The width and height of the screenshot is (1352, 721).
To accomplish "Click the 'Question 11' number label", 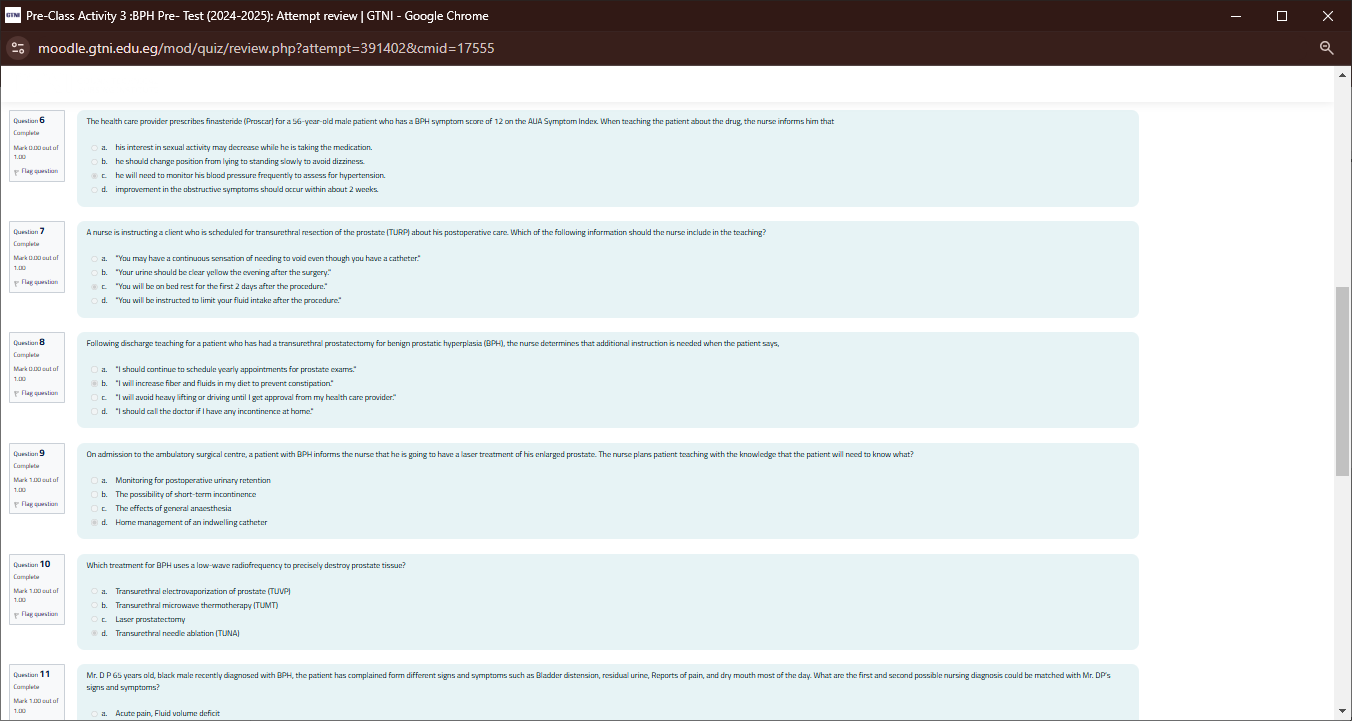I will coord(31,674).
